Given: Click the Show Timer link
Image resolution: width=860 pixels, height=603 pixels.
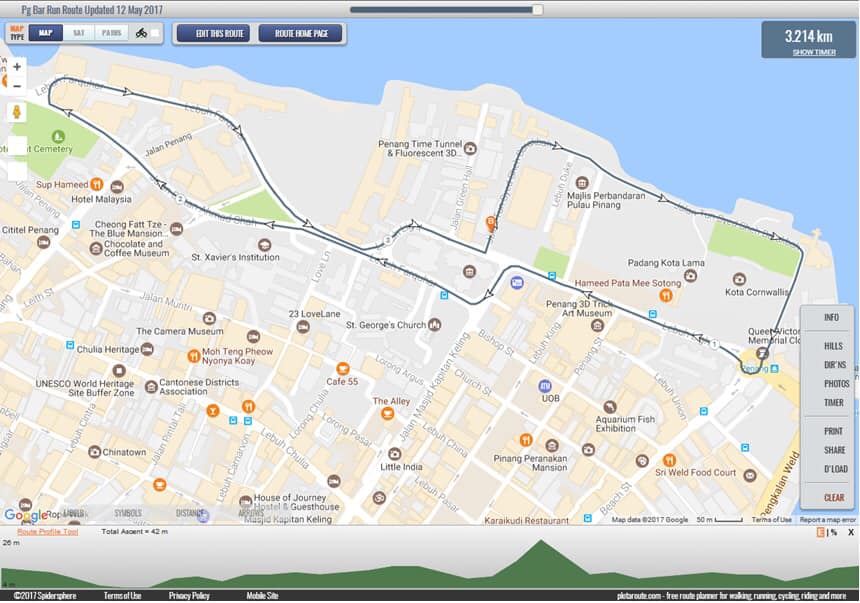Looking at the screenshot, I should tap(814, 52).
